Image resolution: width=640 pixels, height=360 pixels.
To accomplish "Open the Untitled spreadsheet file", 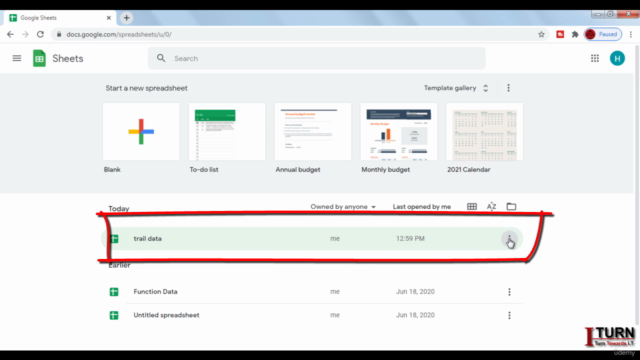I will click(312, 315).
